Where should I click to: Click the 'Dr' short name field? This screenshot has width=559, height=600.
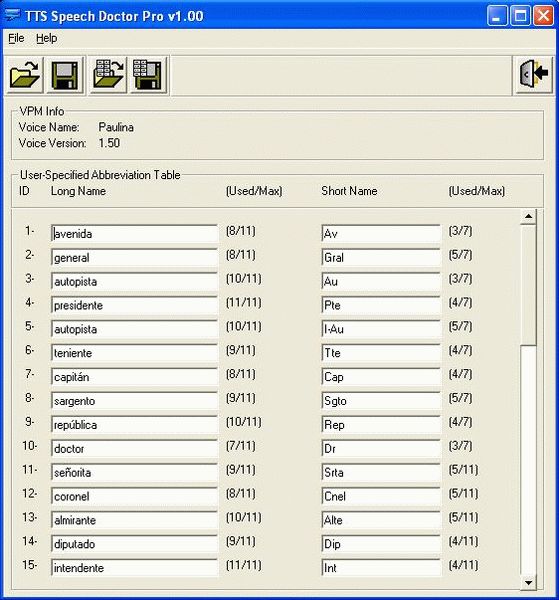point(381,448)
